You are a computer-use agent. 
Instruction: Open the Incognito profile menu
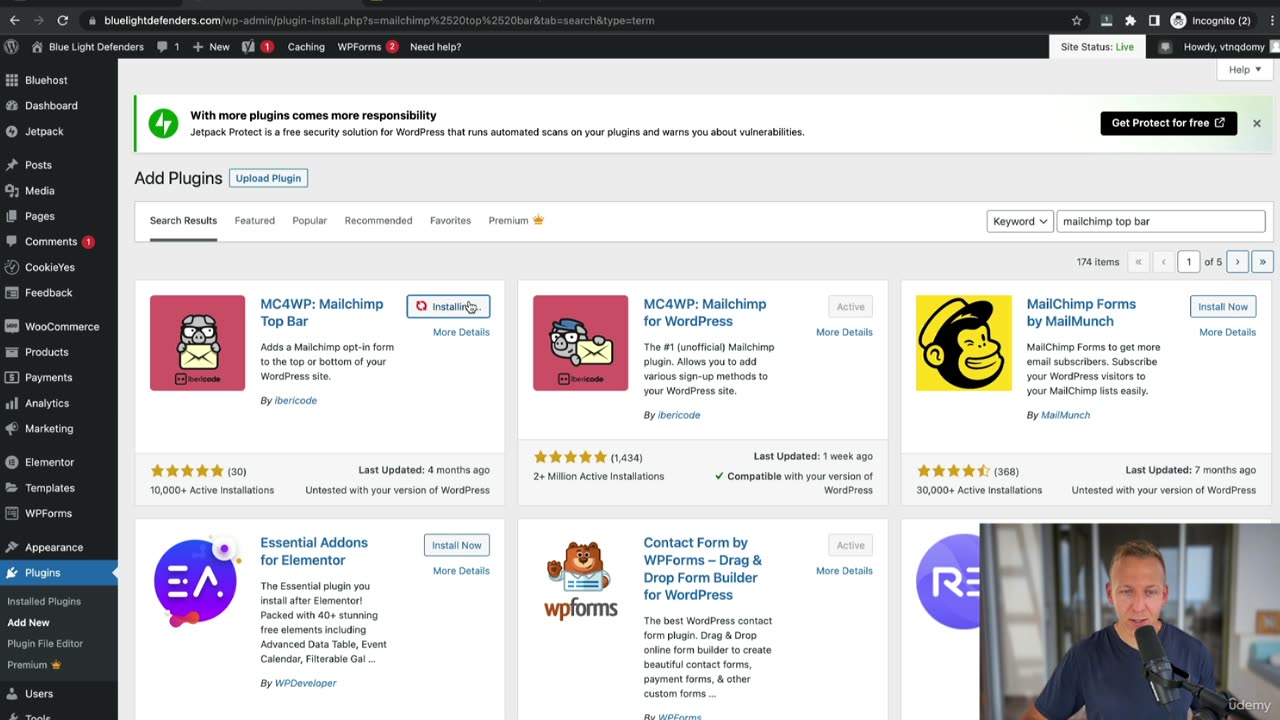(1211, 20)
